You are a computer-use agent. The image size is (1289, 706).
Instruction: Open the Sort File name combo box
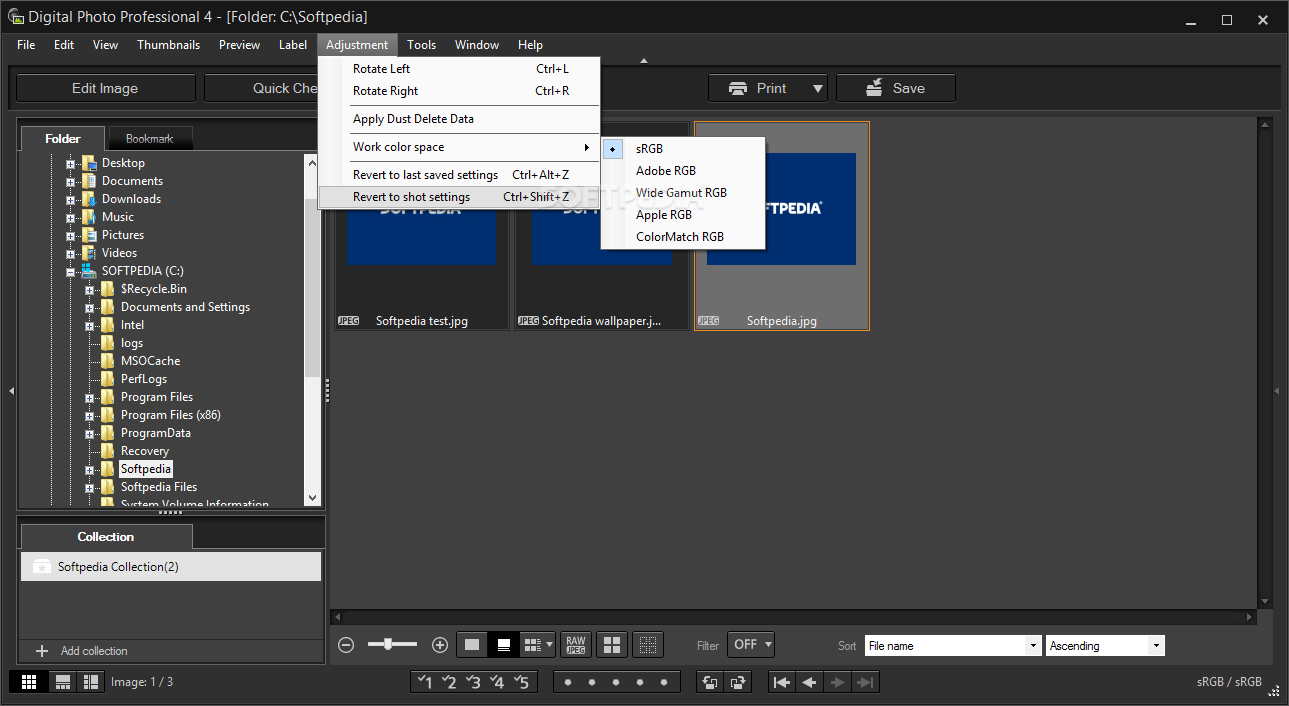pyautogui.click(x=953, y=646)
